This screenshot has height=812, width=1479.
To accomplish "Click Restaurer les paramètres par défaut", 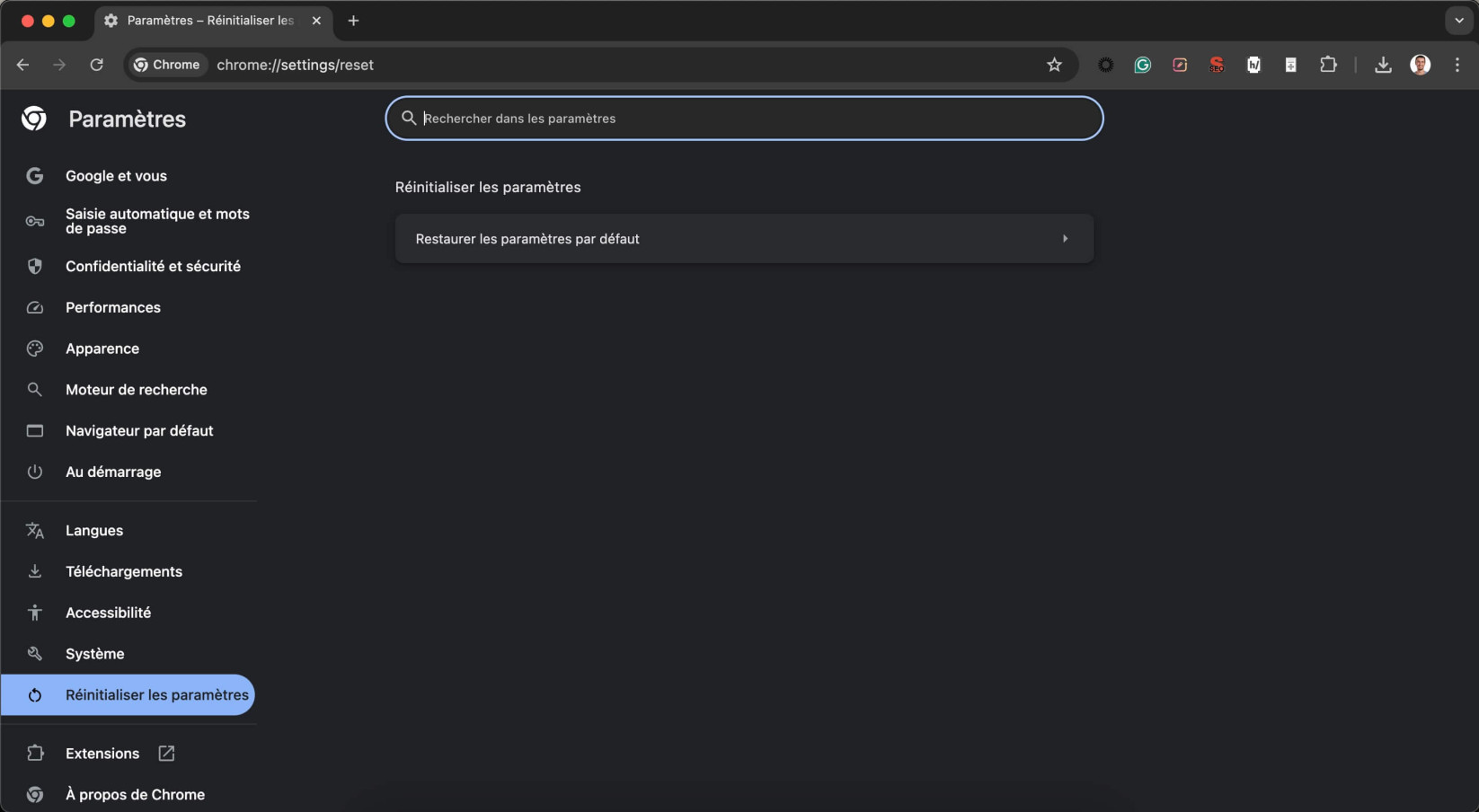I will (744, 239).
